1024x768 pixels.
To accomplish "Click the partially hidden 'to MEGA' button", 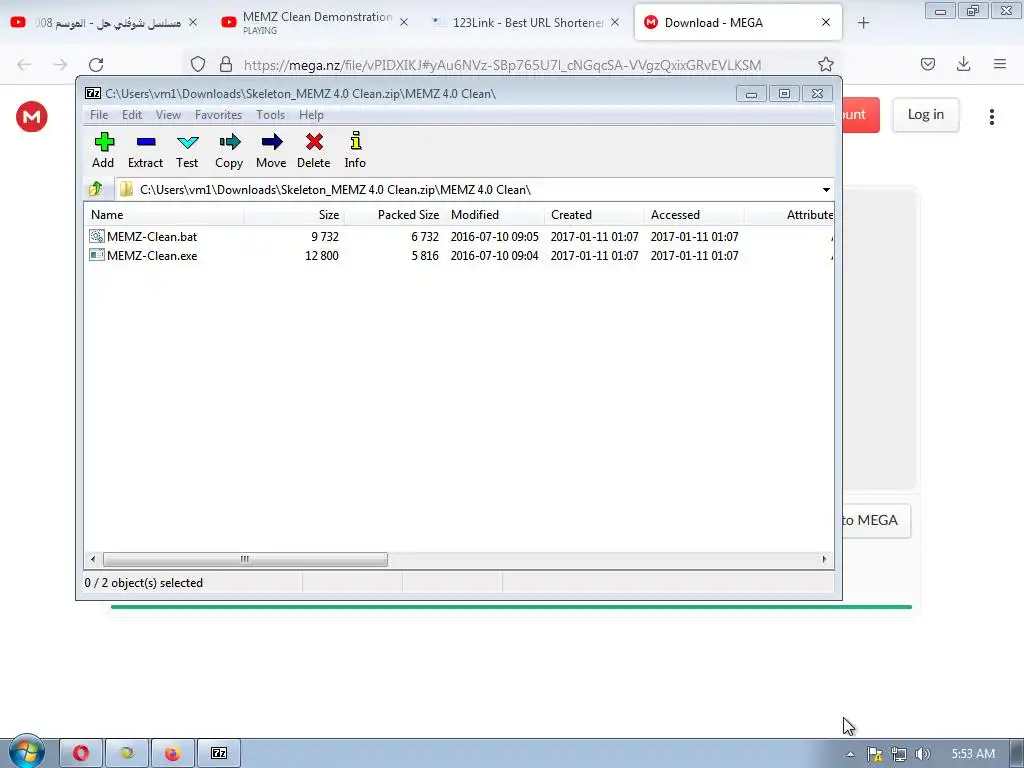I will [x=876, y=520].
